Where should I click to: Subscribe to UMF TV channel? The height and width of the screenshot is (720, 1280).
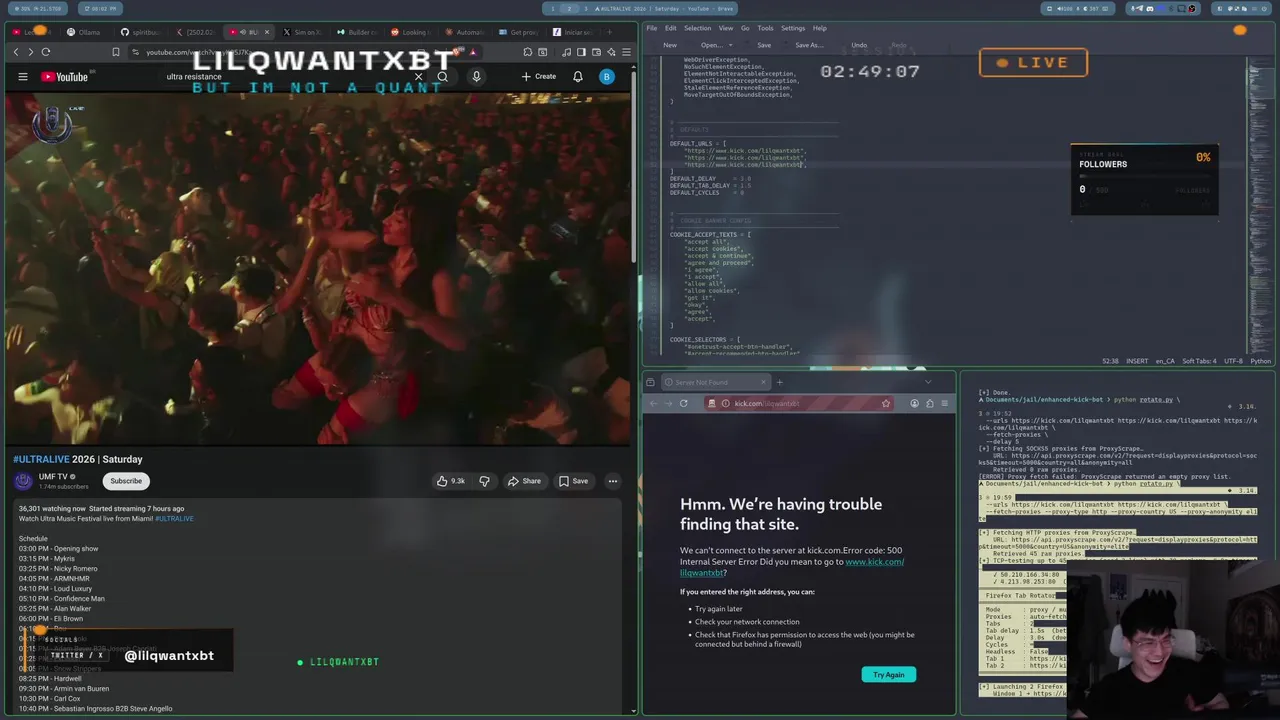126,481
